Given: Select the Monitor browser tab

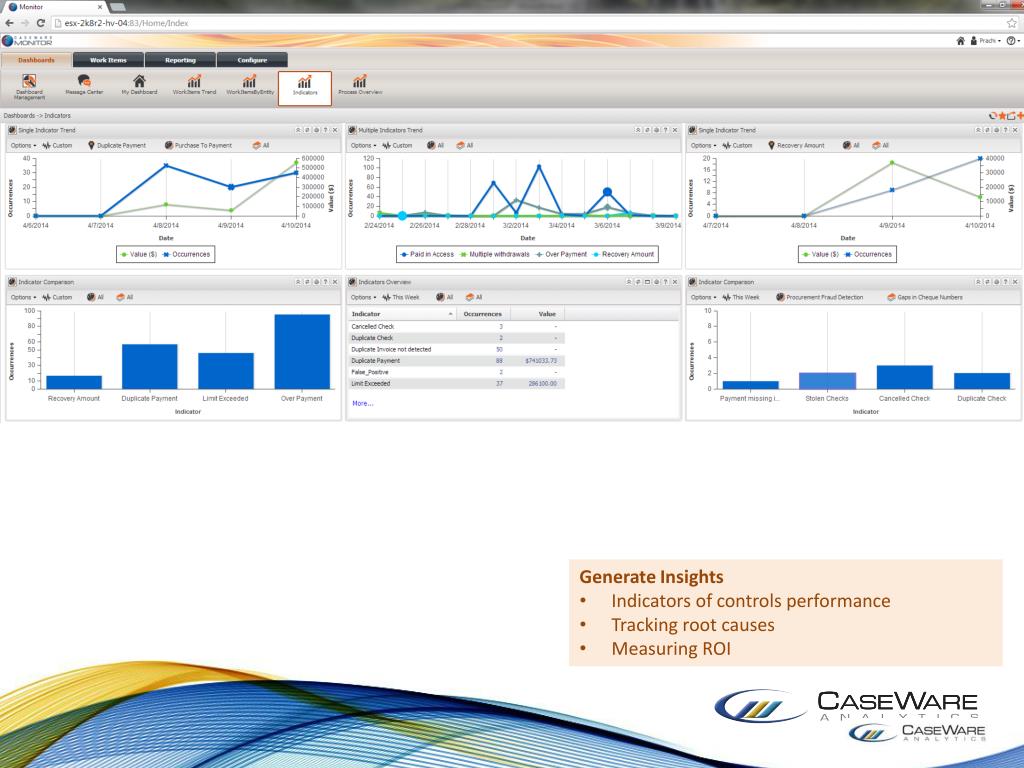Looking at the screenshot, I should pos(54,7).
